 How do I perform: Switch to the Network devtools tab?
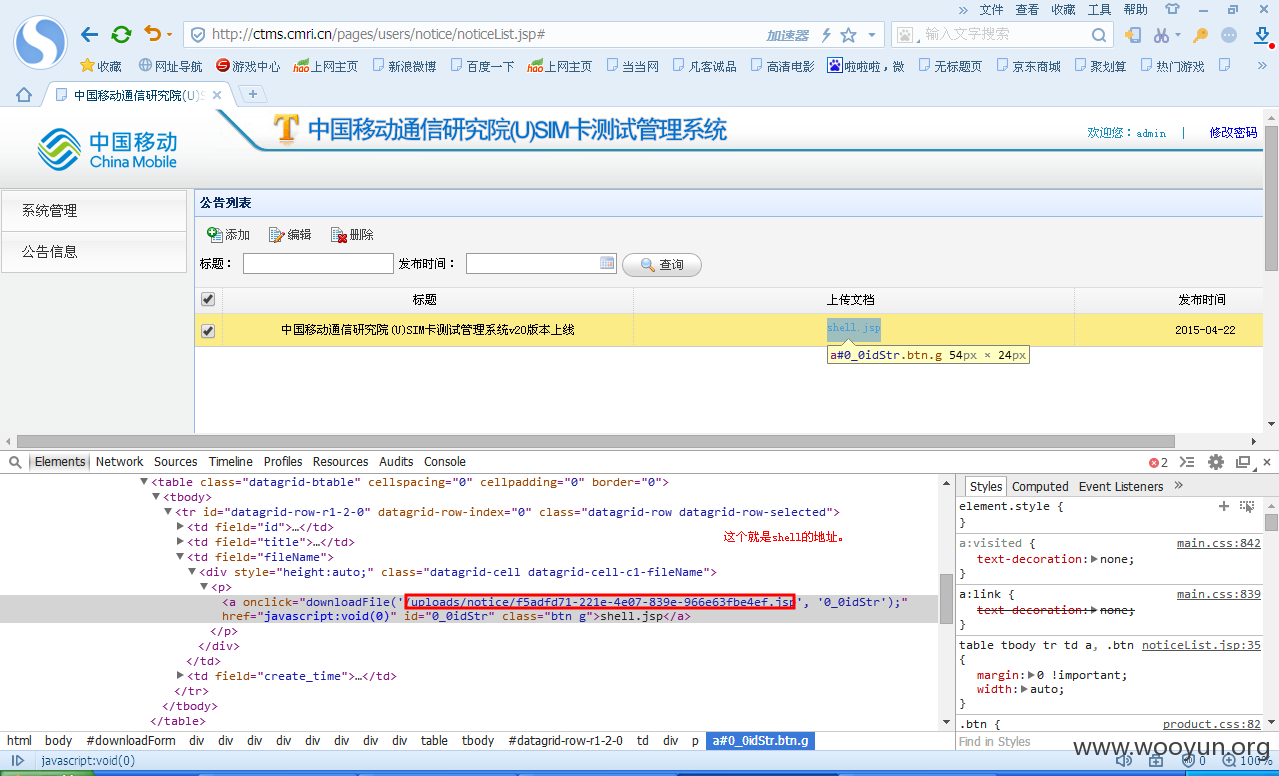(x=120, y=462)
